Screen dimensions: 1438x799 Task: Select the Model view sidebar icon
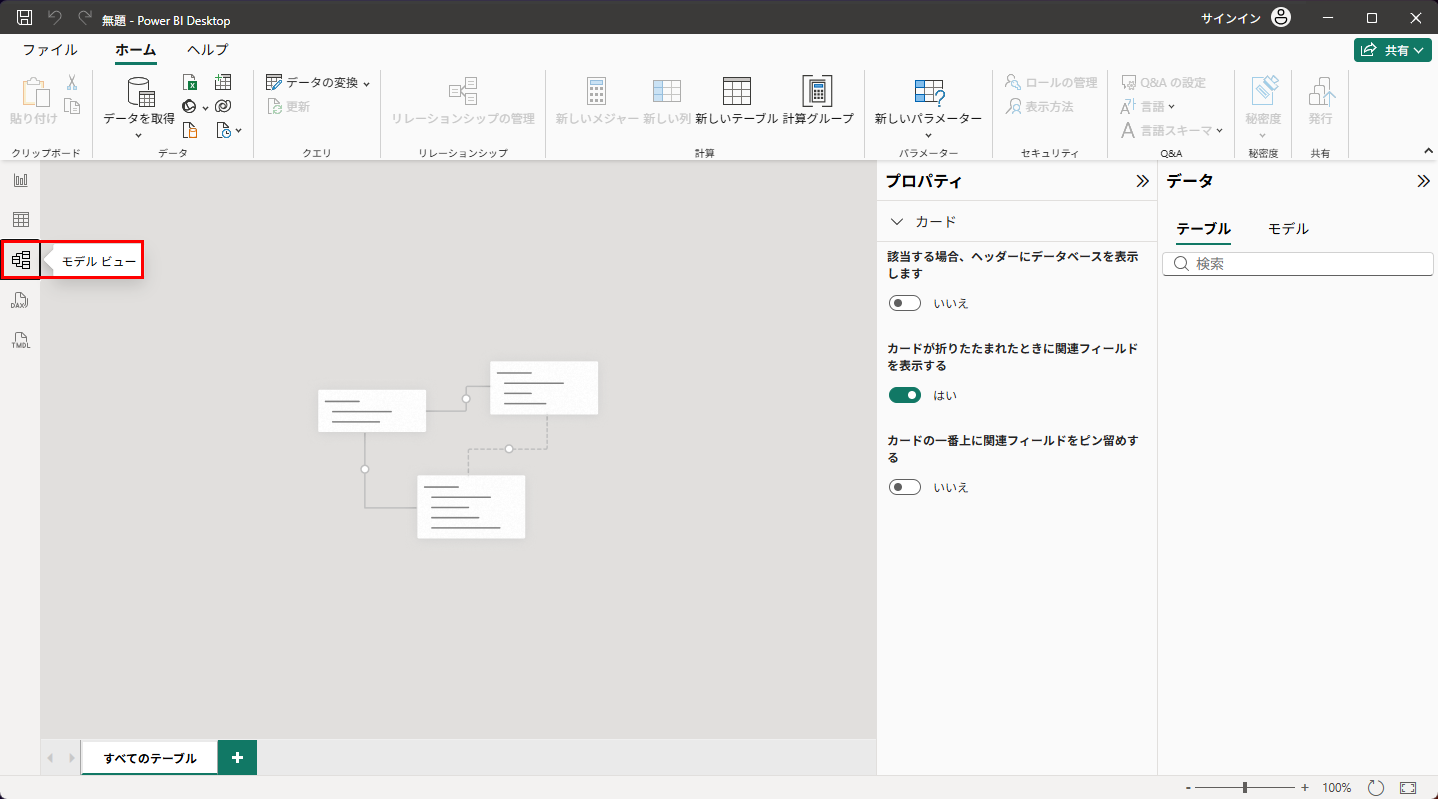coord(20,260)
